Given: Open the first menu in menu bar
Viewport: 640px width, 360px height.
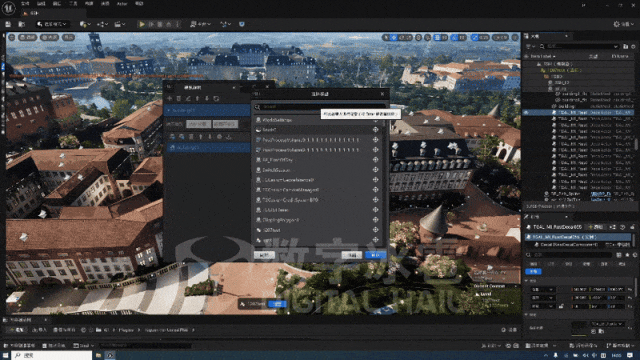Looking at the screenshot, I should pos(25,4).
